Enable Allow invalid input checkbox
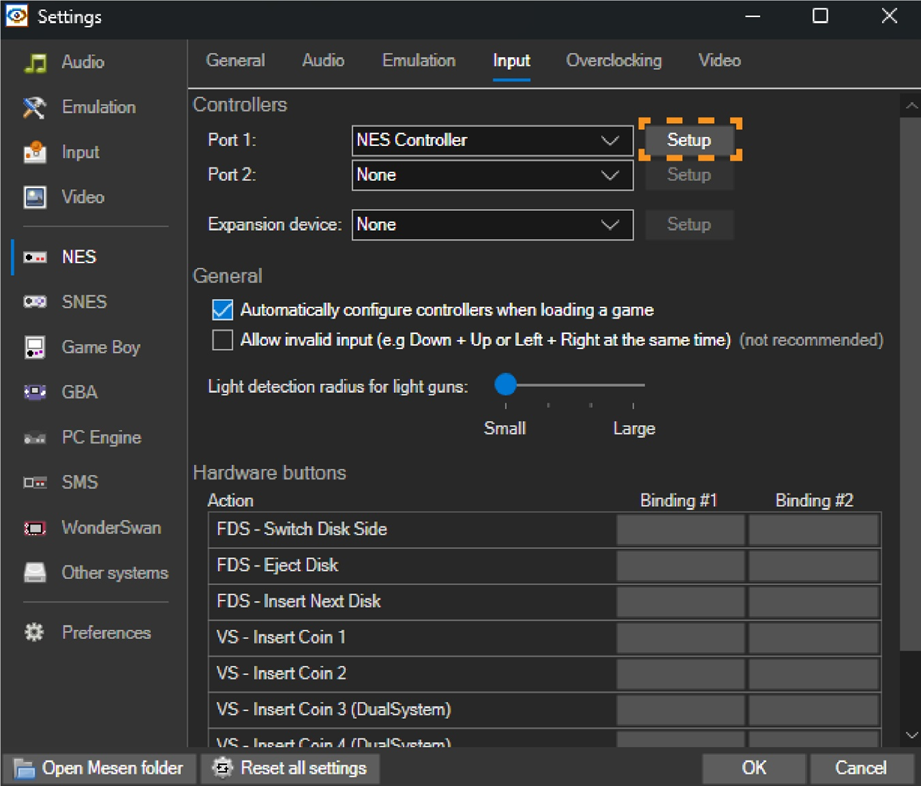 click(223, 340)
